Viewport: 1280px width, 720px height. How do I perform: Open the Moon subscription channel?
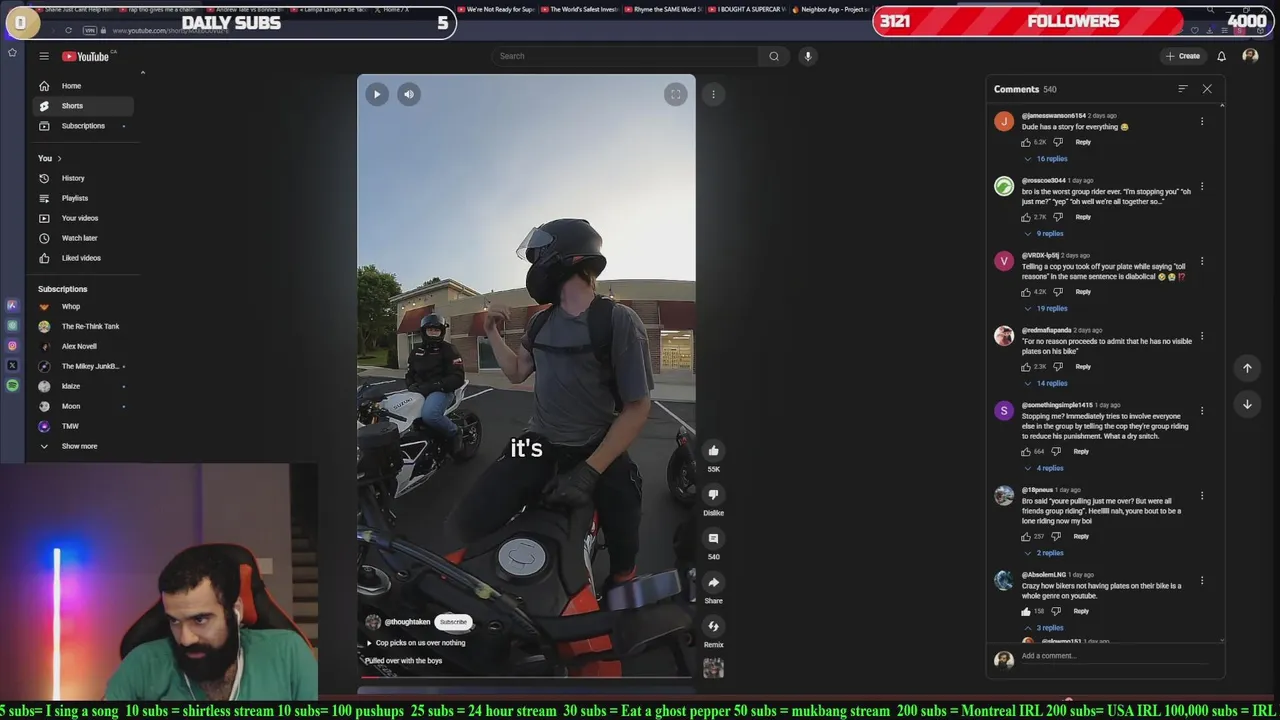tap(81, 406)
